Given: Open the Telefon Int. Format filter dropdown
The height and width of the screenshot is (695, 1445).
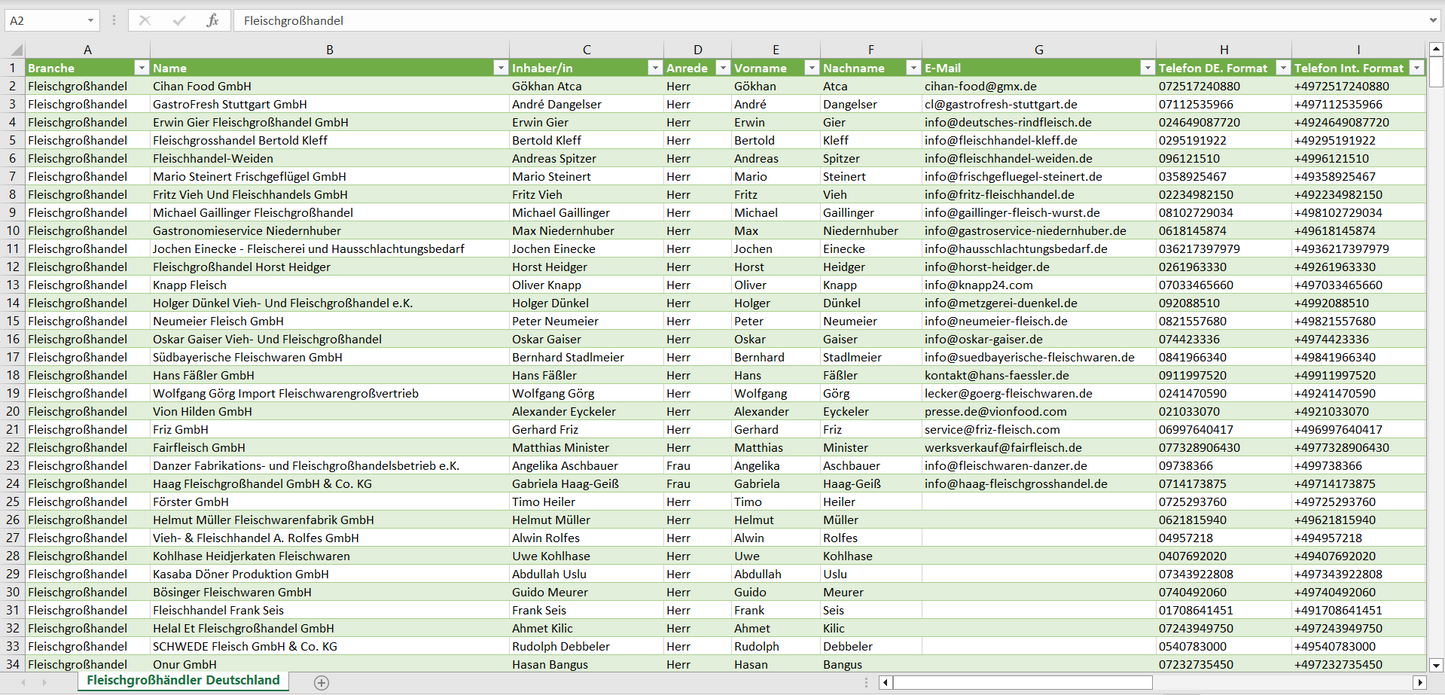Looking at the screenshot, I should pyautogui.click(x=1416, y=68).
